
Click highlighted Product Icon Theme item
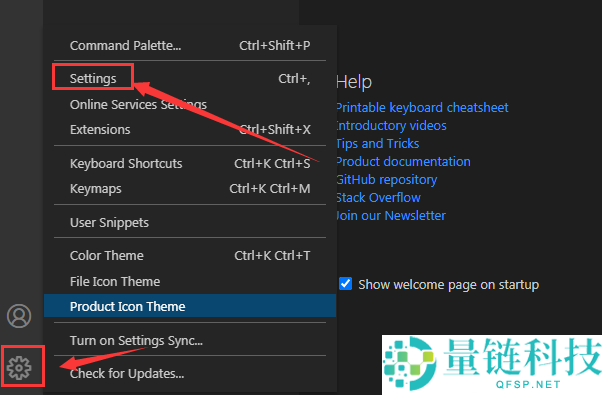[190, 306]
